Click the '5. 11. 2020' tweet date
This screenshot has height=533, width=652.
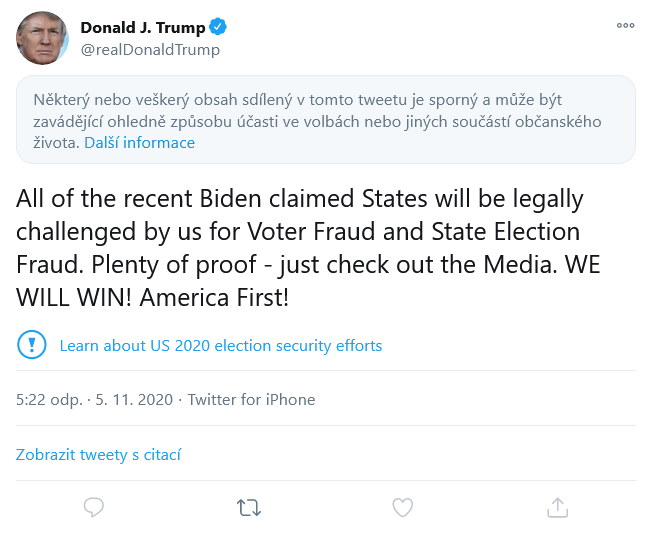[132, 400]
